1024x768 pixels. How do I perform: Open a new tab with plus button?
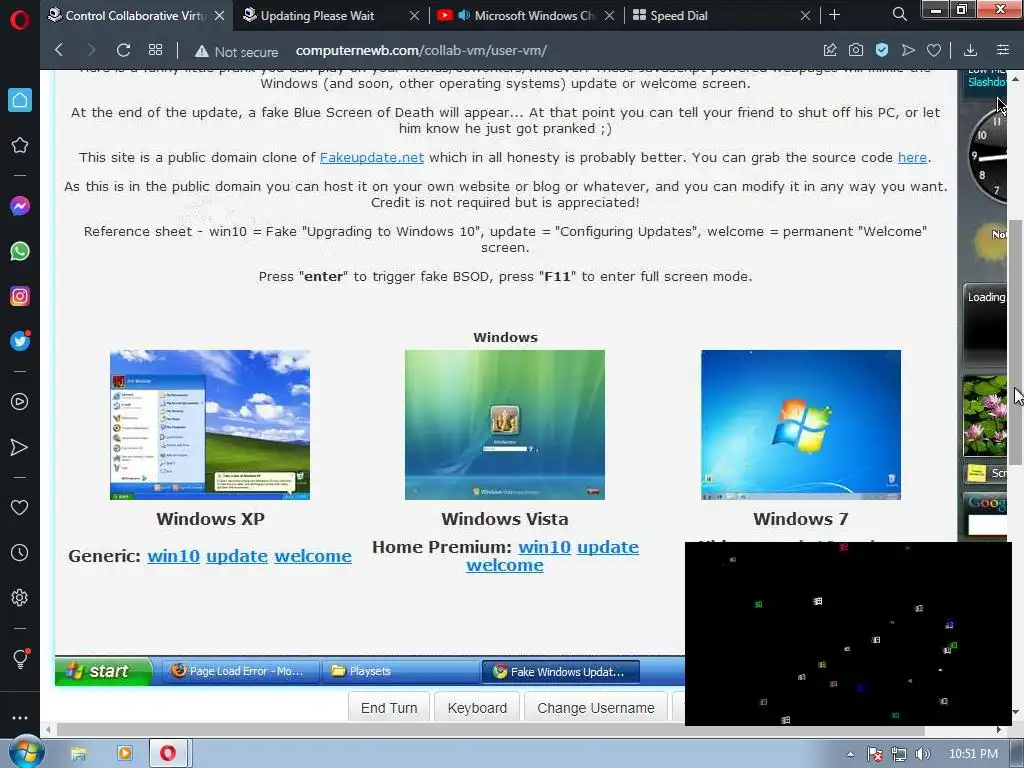pyautogui.click(x=834, y=15)
